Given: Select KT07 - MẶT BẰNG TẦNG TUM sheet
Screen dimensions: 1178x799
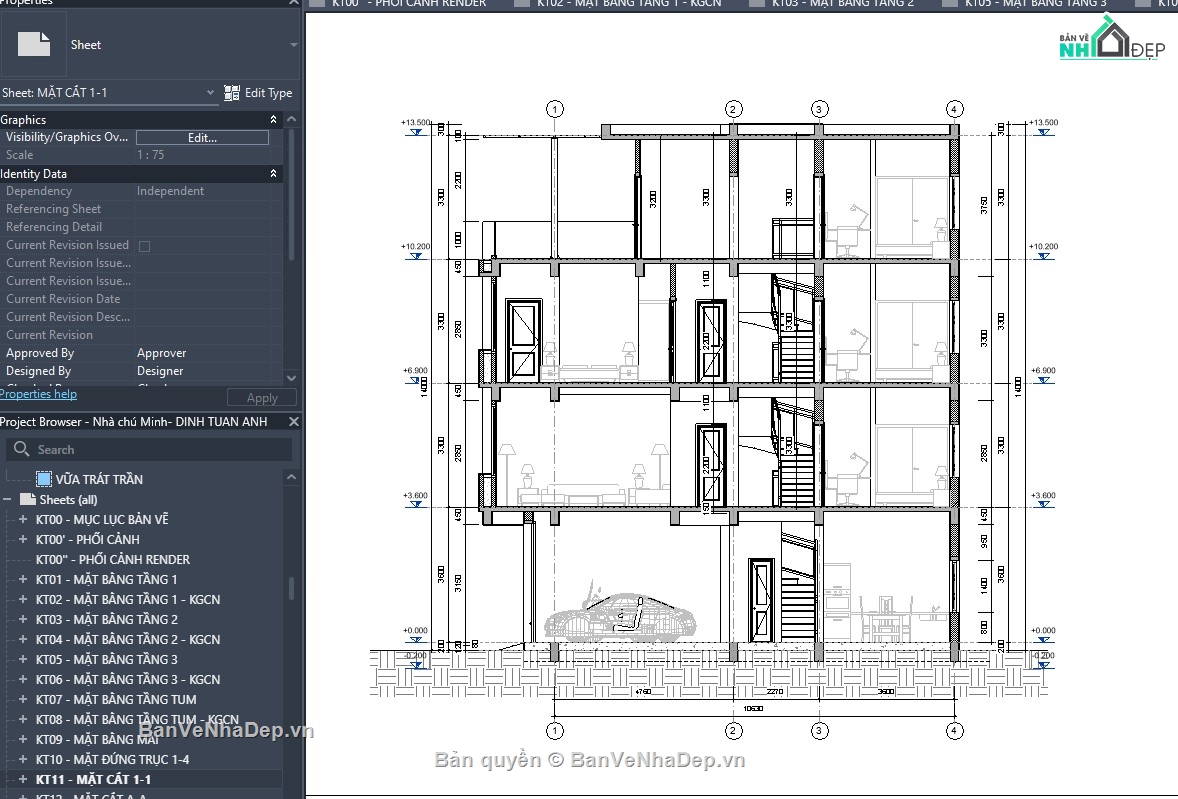Looking at the screenshot, I should 116,699.
